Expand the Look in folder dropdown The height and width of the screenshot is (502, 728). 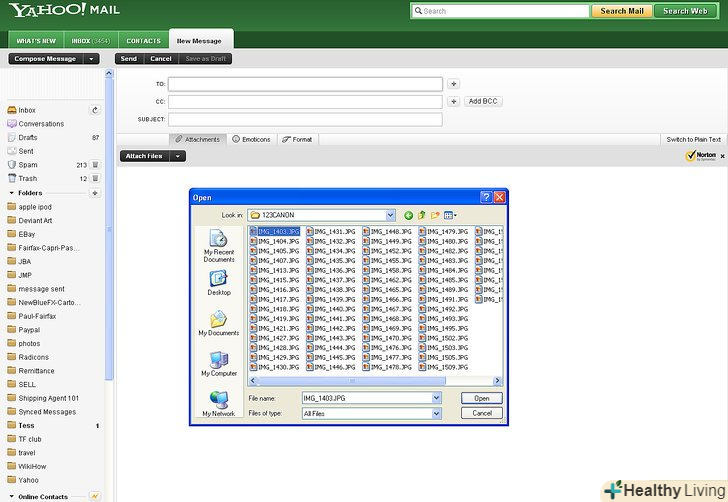390,215
